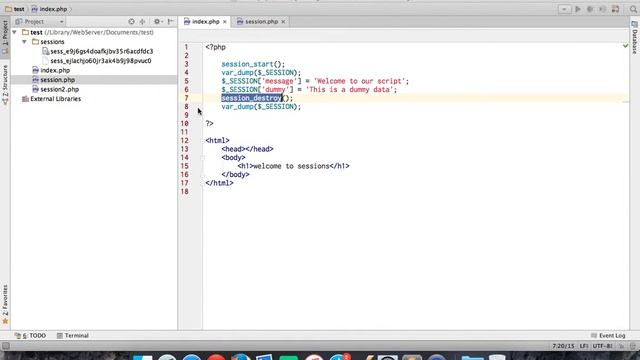Click session_start() on line 3
The height and width of the screenshot is (360, 640).
(253, 64)
